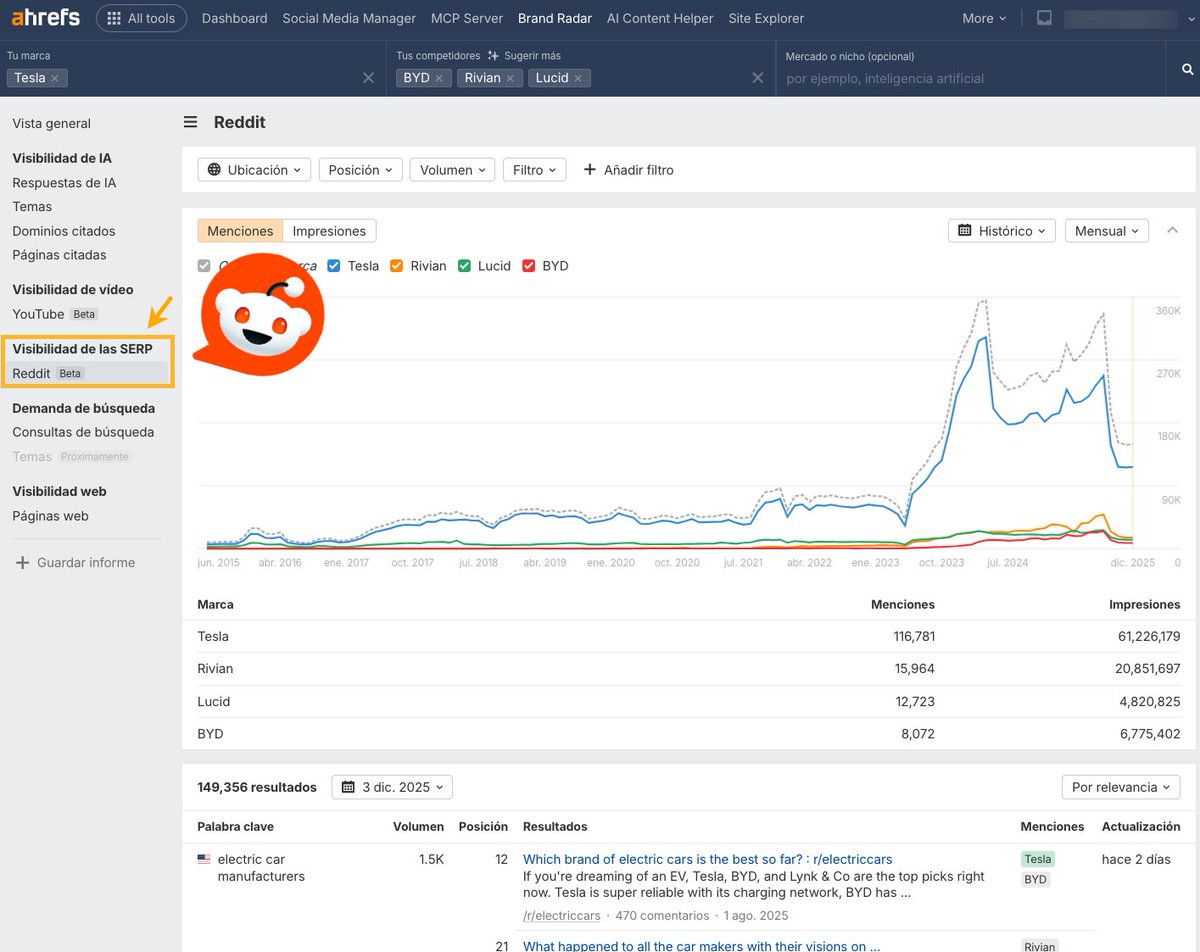Click the ahrefs logo
Screen dimensions: 1200x952
point(46,18)
